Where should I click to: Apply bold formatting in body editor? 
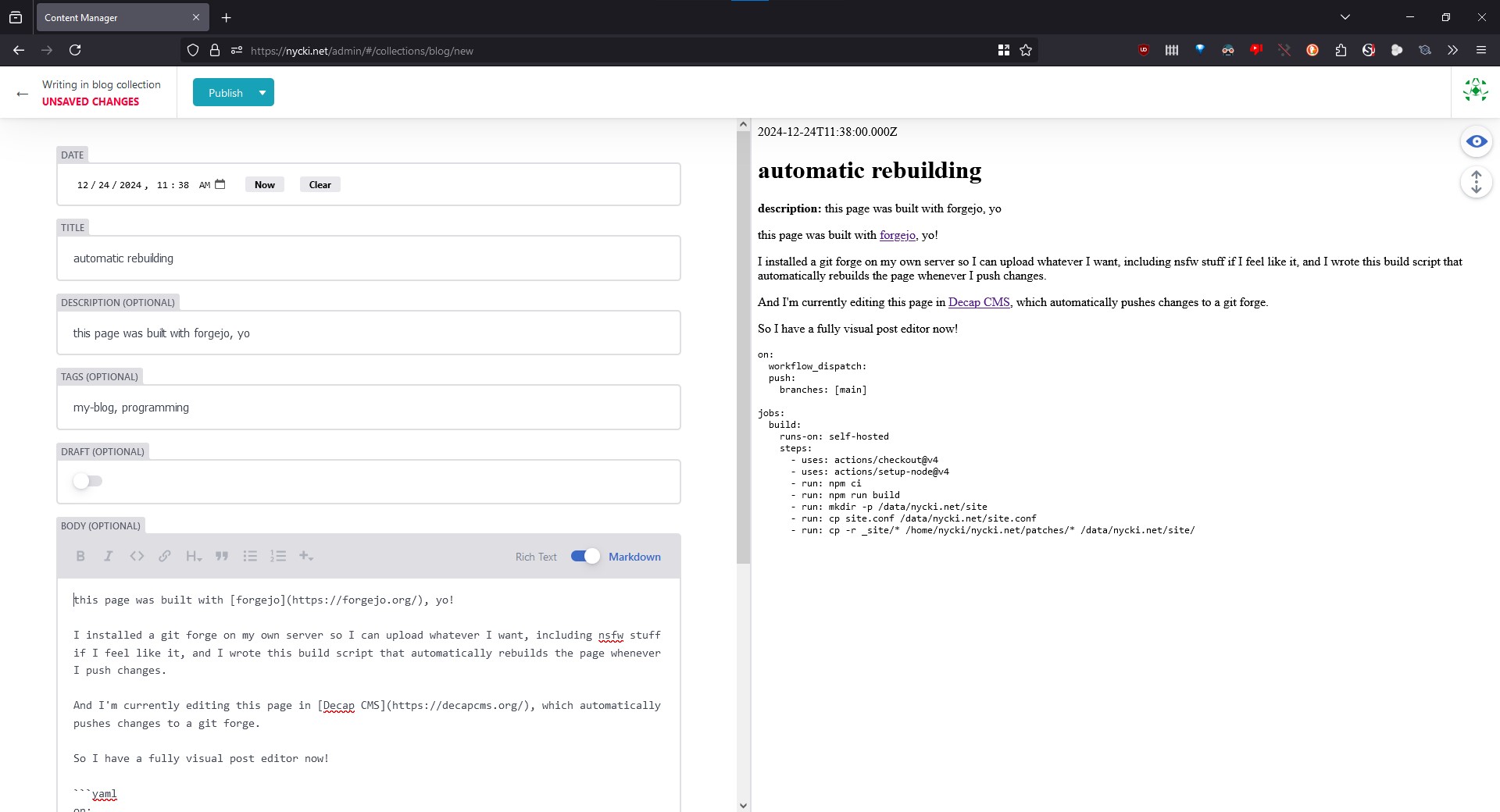80,556
